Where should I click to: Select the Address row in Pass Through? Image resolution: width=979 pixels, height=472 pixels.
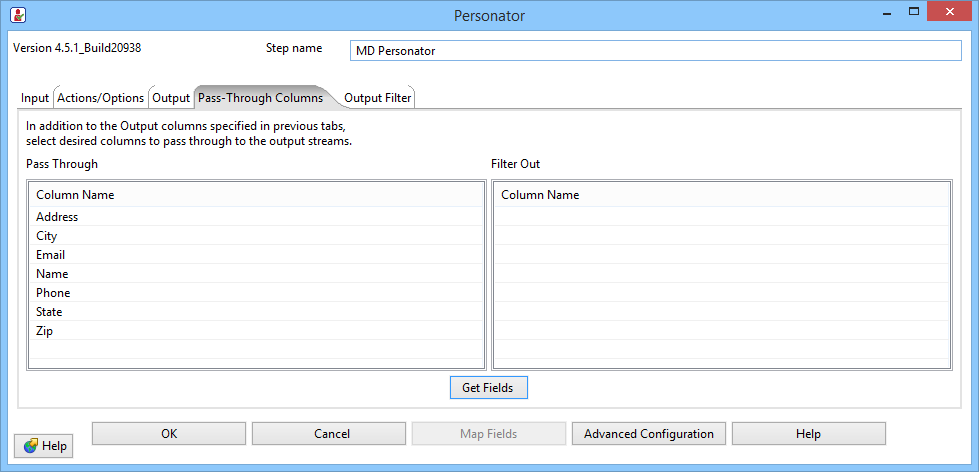(x=57, y=217)
